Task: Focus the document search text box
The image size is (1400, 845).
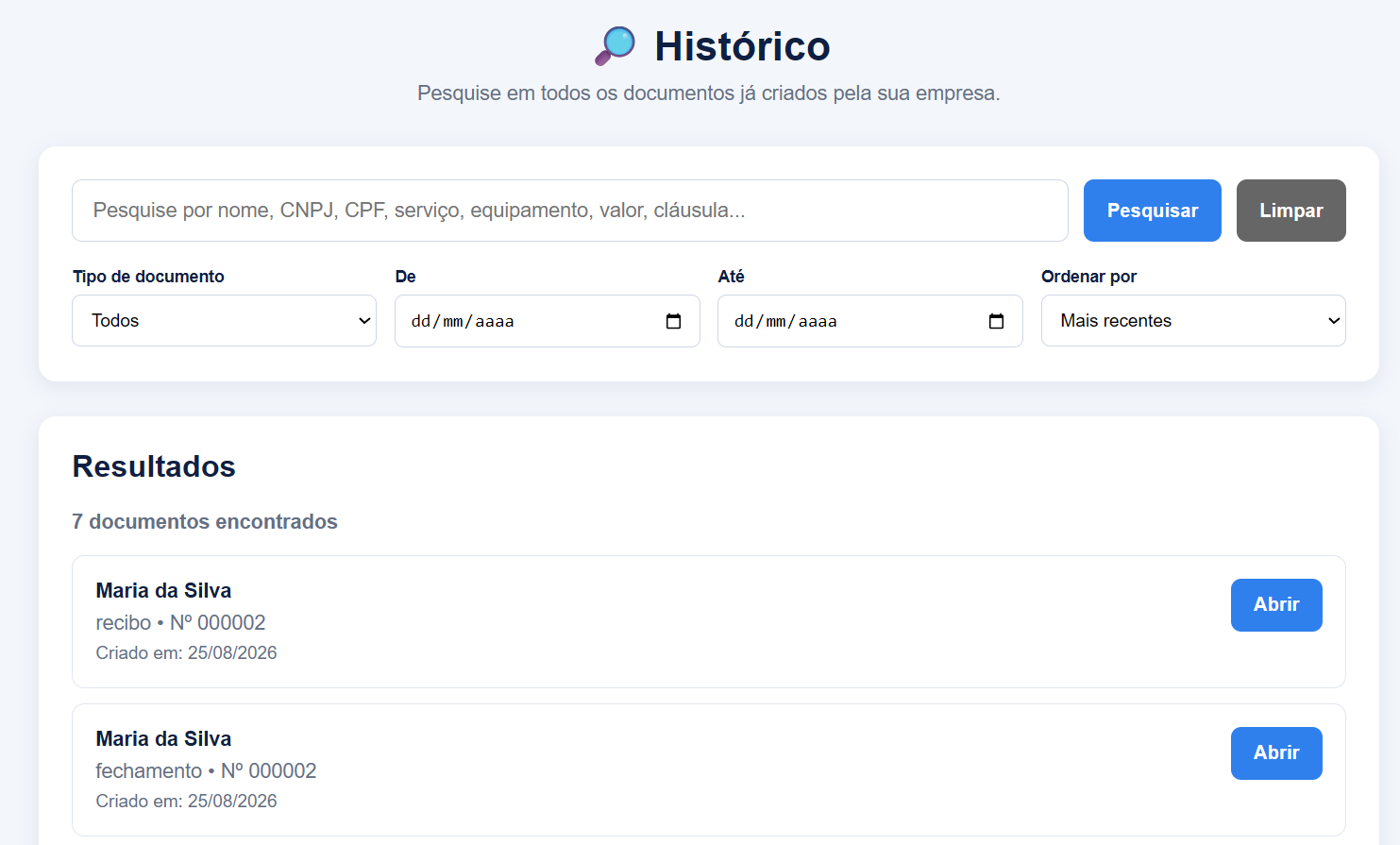Action: coord(570,211)
